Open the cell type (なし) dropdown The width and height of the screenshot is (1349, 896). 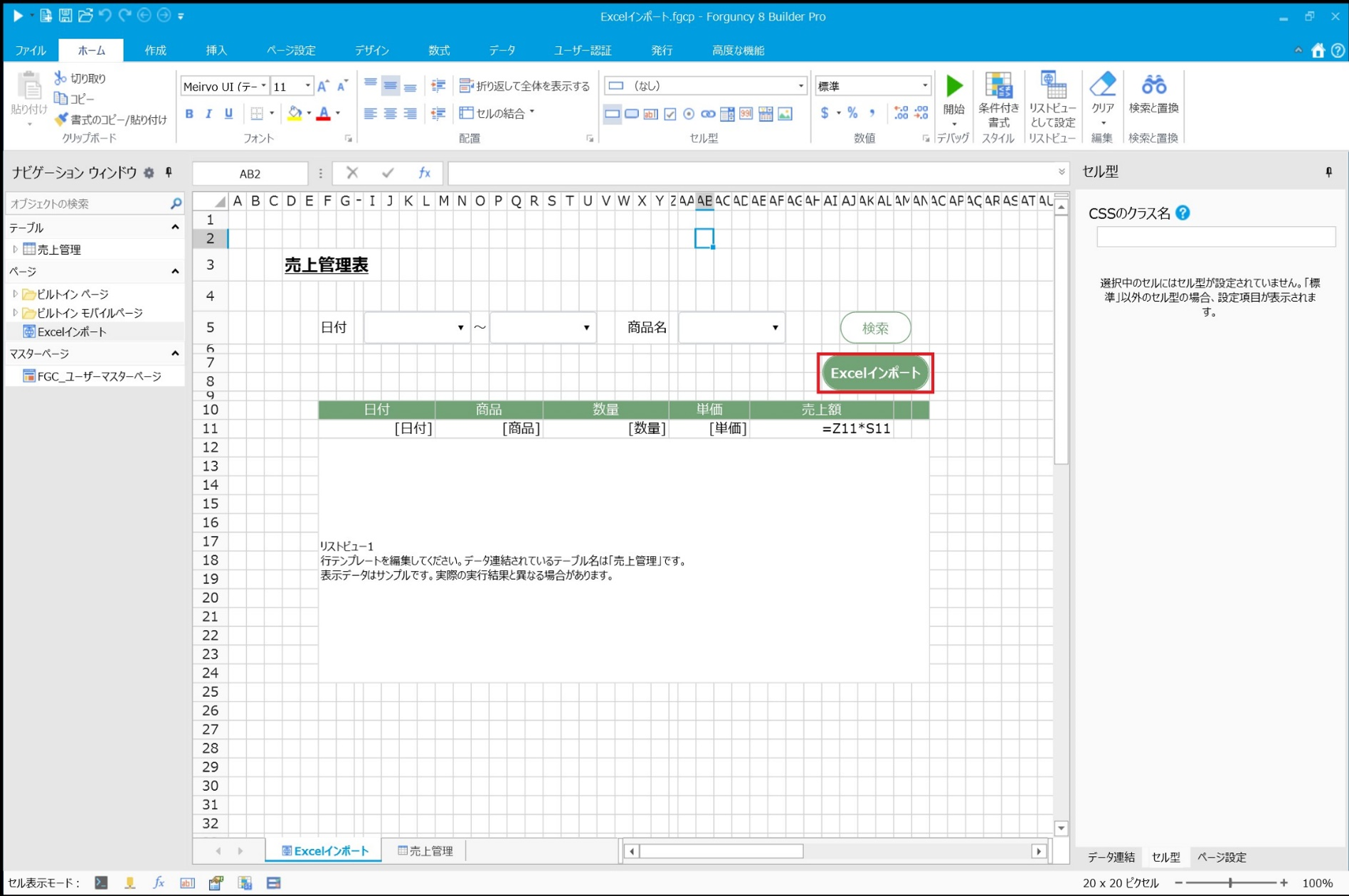coord(800,86)
